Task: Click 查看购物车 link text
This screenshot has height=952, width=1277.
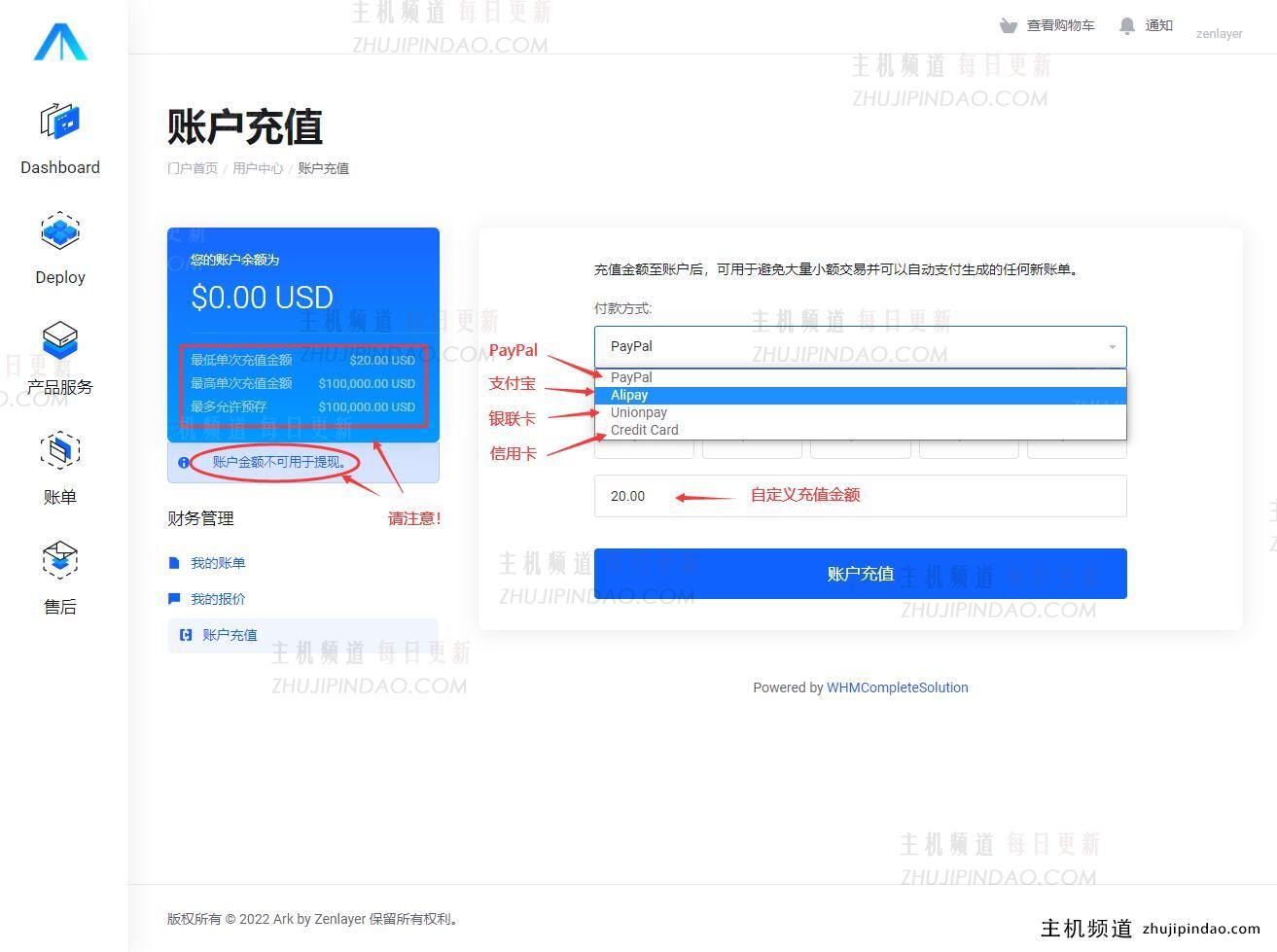Action: (x=1060, y=25)
